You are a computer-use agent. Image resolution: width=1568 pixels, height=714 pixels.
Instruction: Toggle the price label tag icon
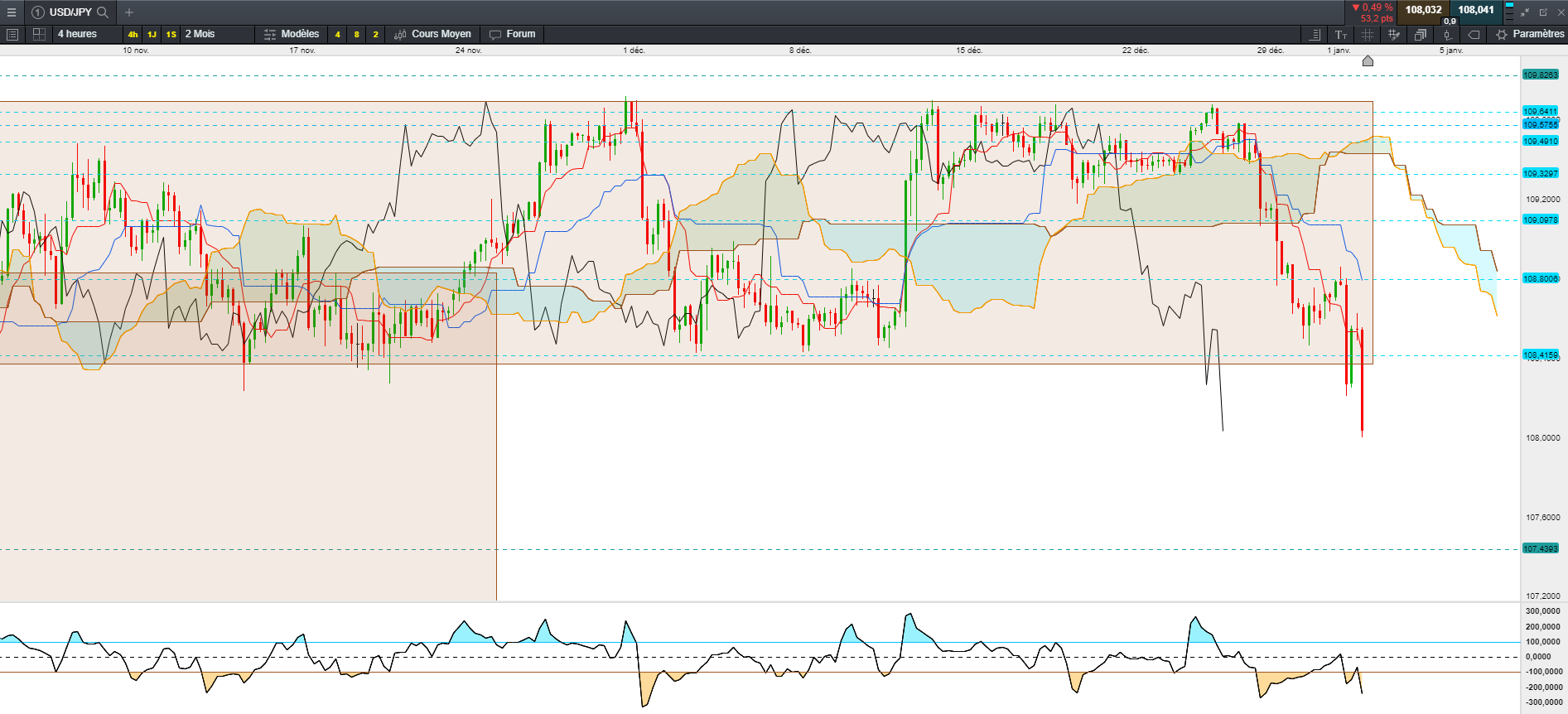click(x=1474, y=34)
